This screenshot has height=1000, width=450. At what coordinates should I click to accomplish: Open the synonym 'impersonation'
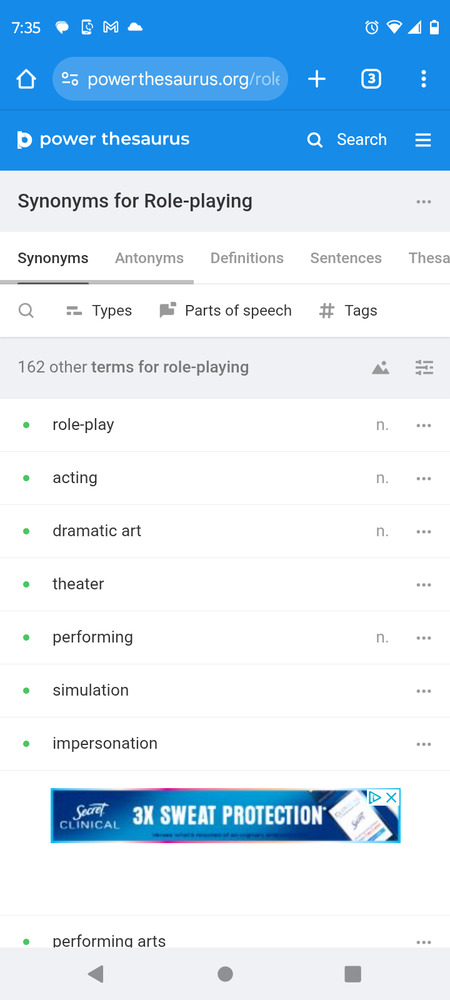click(105, 744)
